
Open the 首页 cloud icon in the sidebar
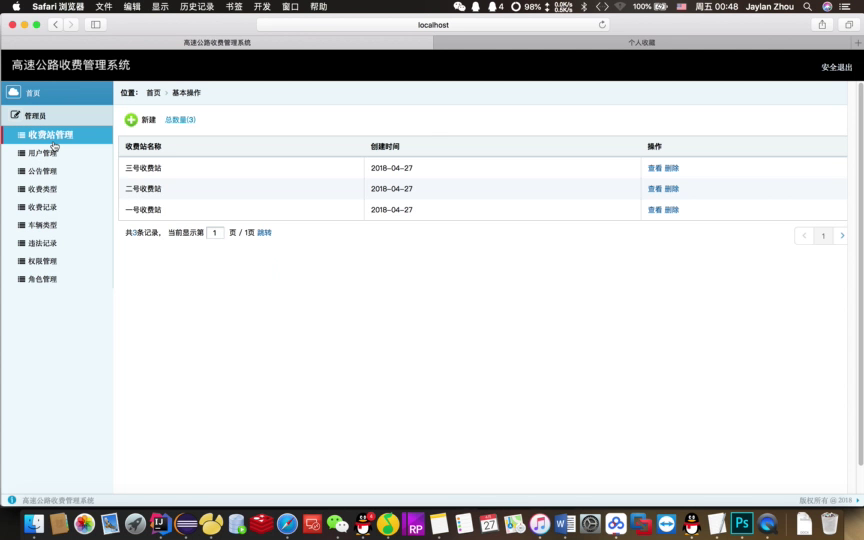click(13, 92)
